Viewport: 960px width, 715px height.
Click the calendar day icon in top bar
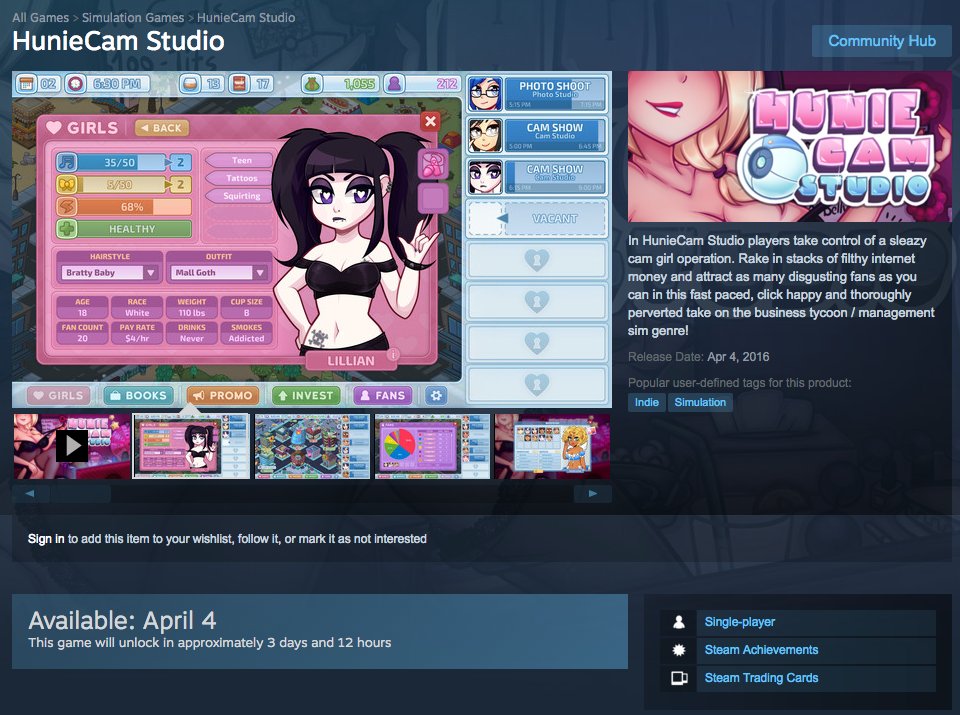(26, 84)
